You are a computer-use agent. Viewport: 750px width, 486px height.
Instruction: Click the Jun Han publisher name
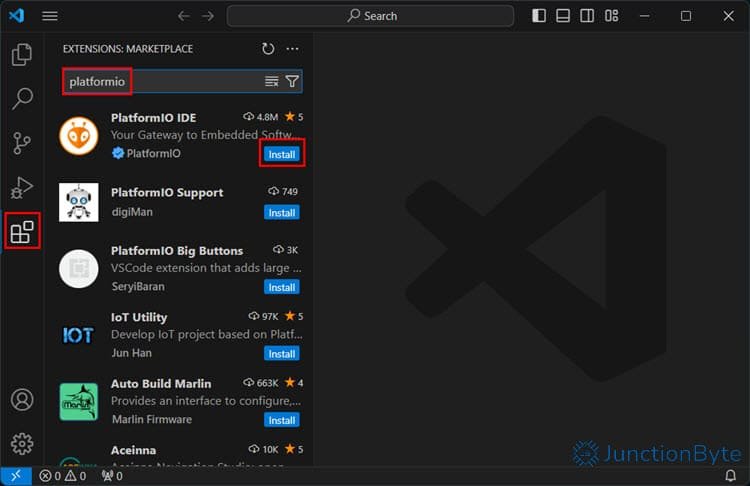click(x=132, y=353)
